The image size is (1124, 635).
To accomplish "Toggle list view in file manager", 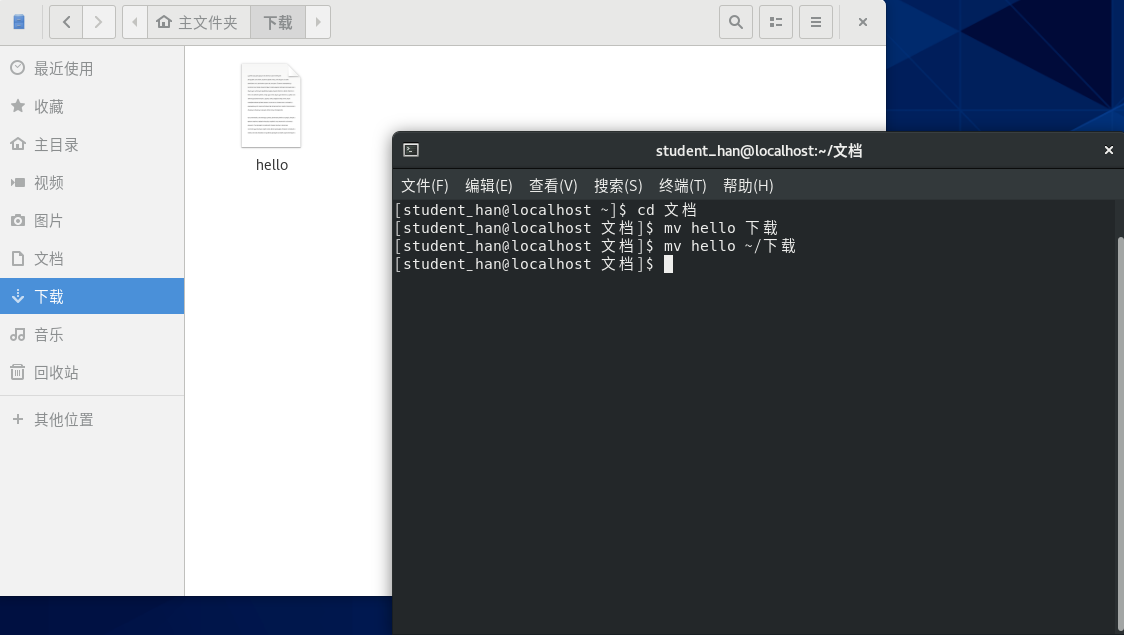I will (776, 22).
